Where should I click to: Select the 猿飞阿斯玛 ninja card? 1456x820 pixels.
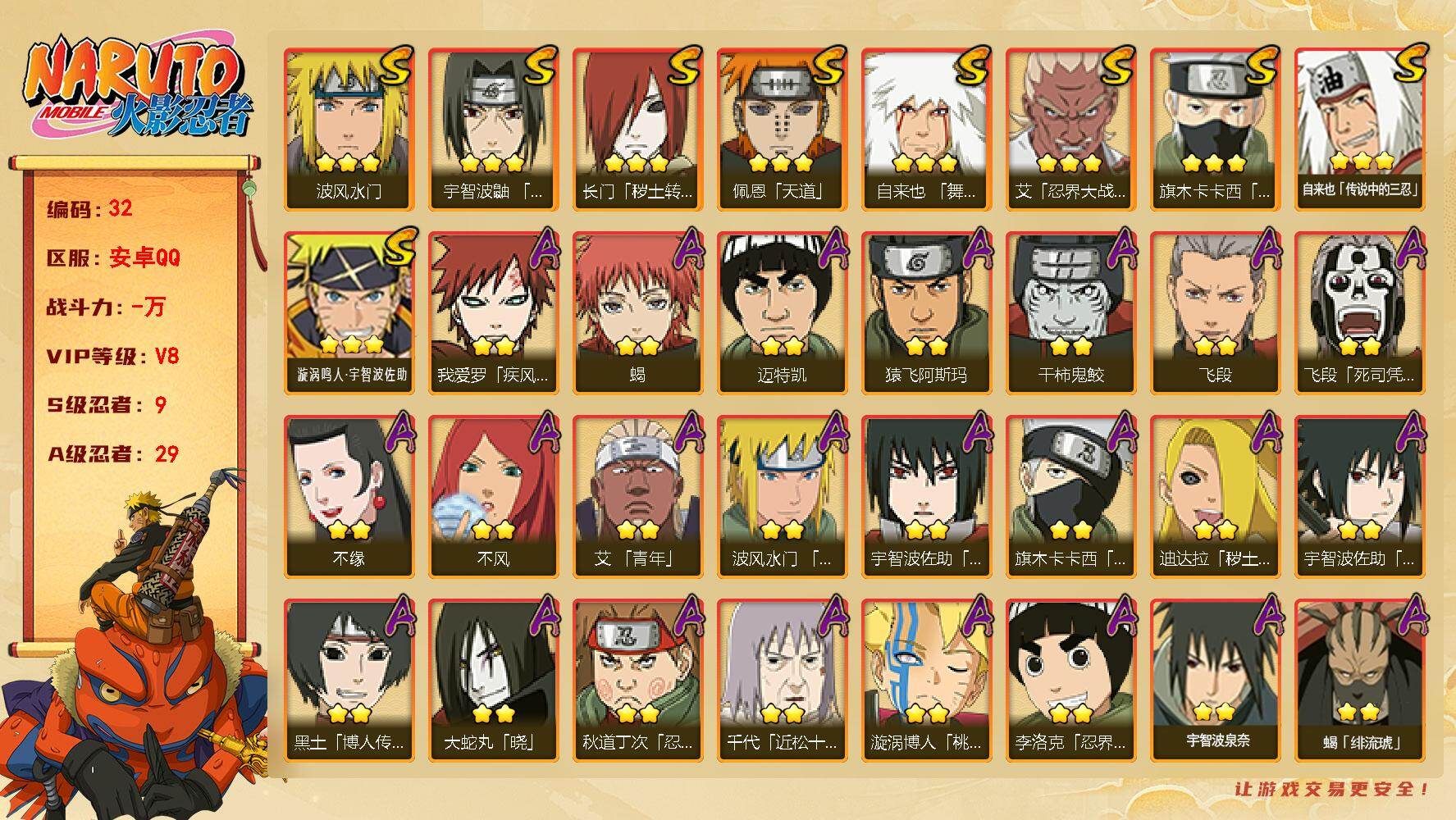coord(927,313)
